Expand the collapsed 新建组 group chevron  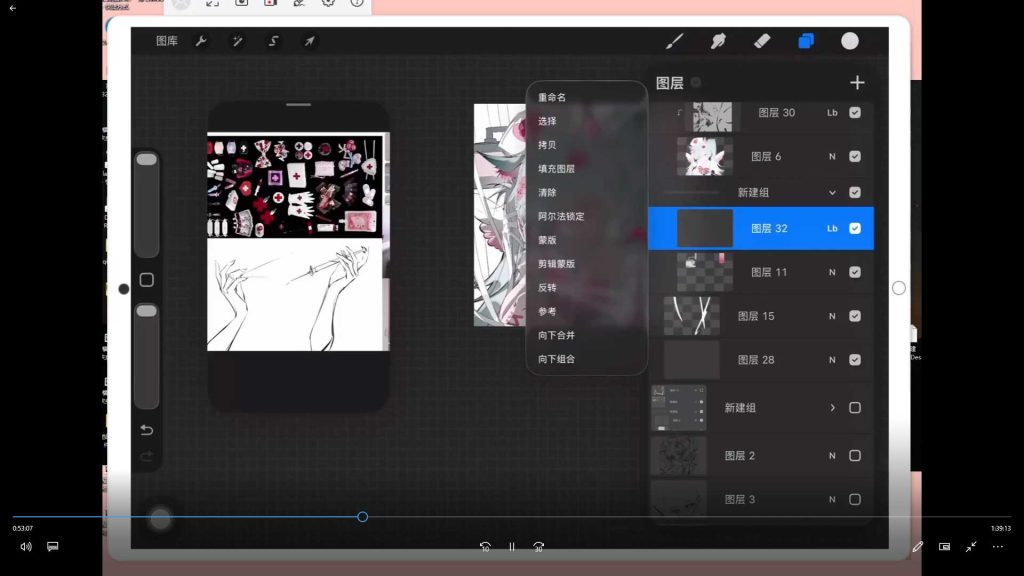pyautogui.click(x=833, y=408)
